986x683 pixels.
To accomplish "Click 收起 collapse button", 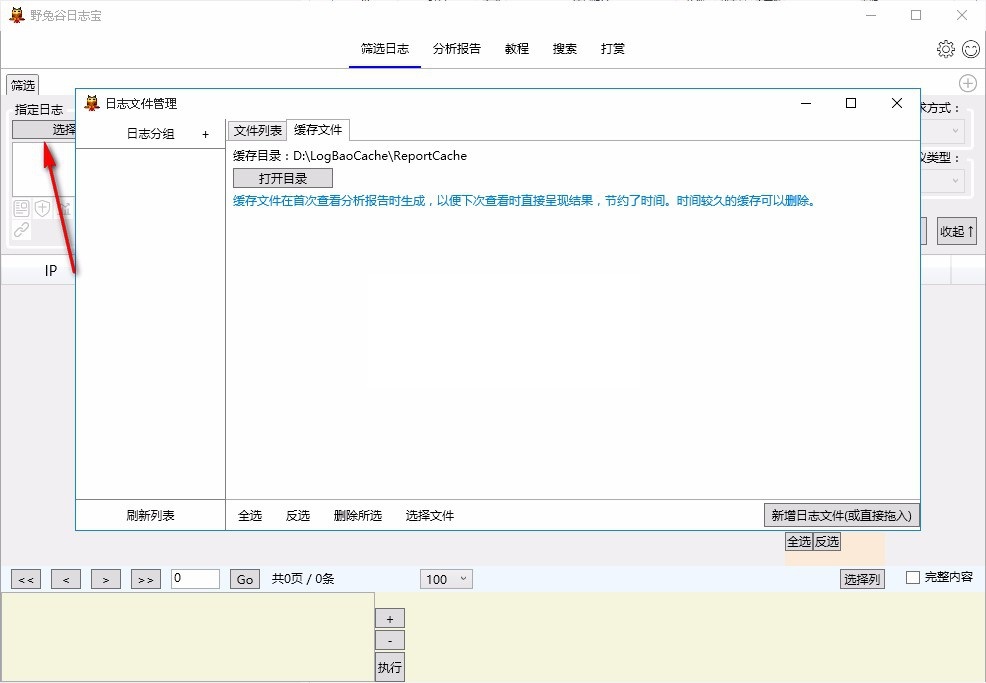I will click(x=956, y=231).
